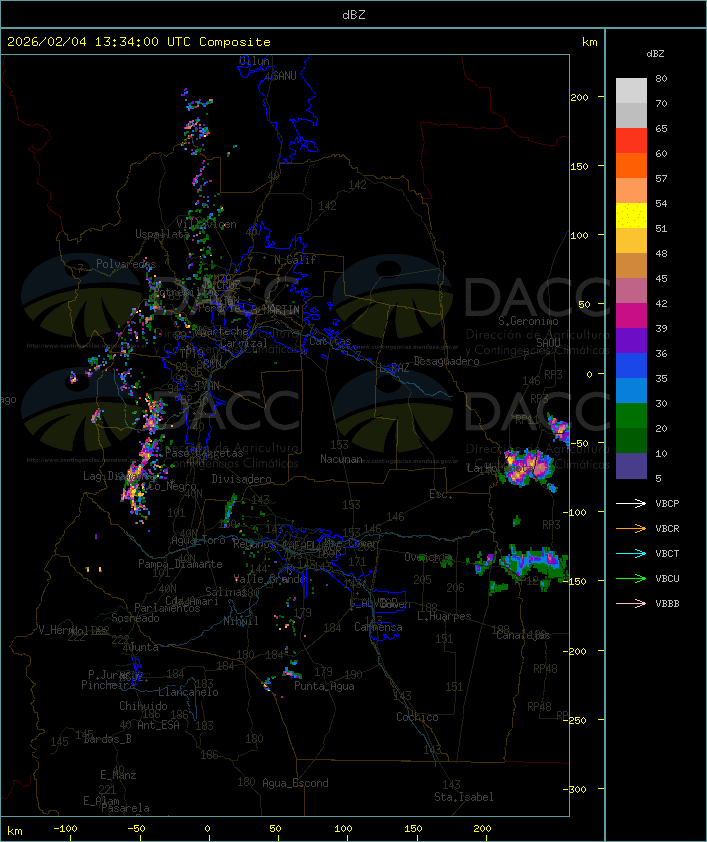Image resolution: width=707 pixels, height=842 pixels.
Task: Click the Bardas_B map label
Action: [107, 739]
